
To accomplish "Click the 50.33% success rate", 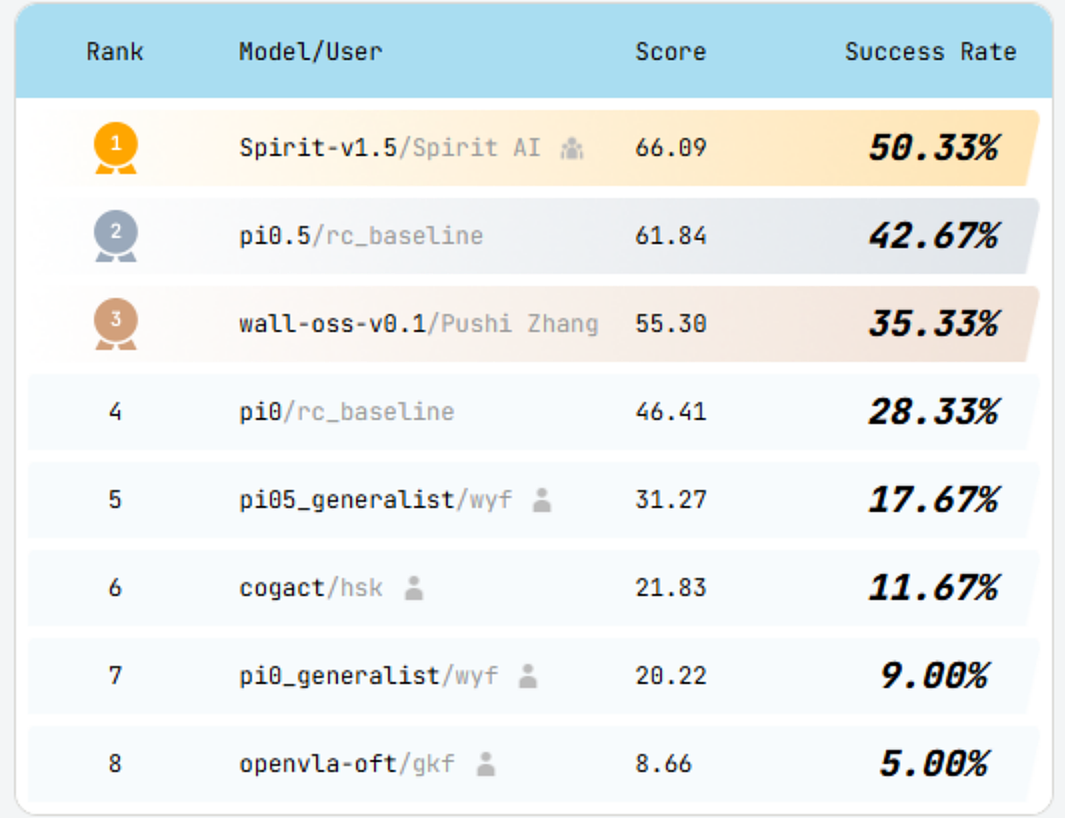I will click(x=934, y=148).
